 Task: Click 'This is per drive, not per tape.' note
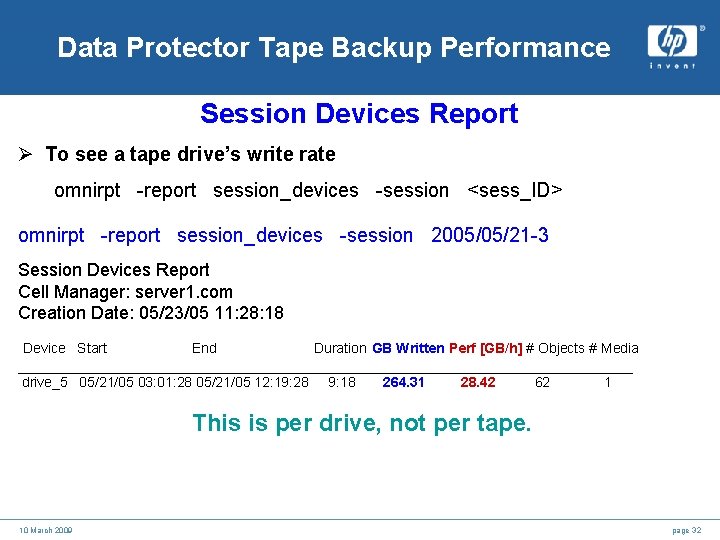361,423
